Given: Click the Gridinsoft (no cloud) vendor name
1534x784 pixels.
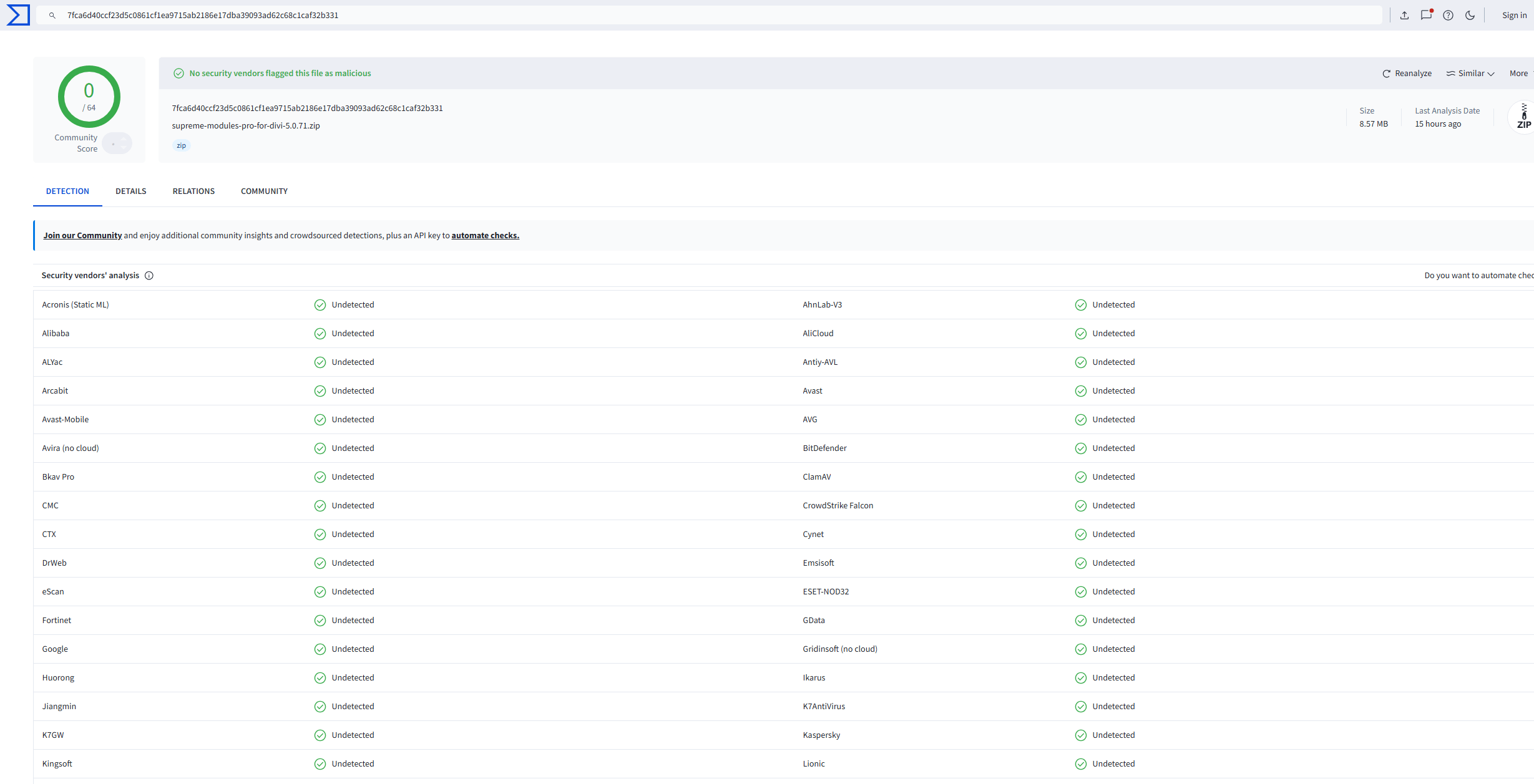Looking at the screenshot, I should point(840,649).
